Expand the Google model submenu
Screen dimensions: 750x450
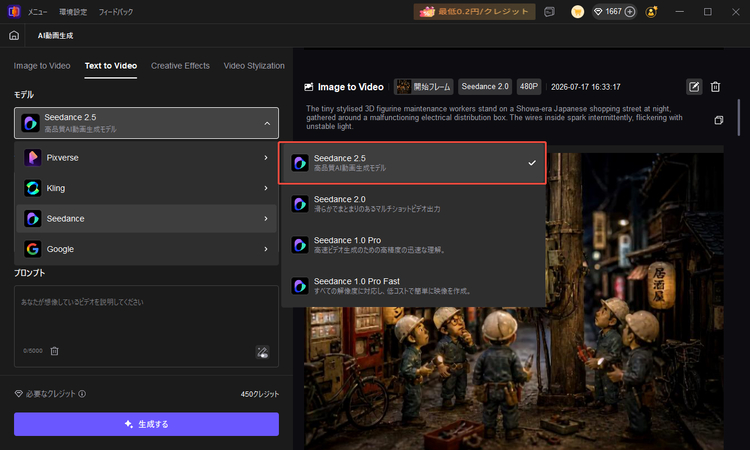click(146, 249)
